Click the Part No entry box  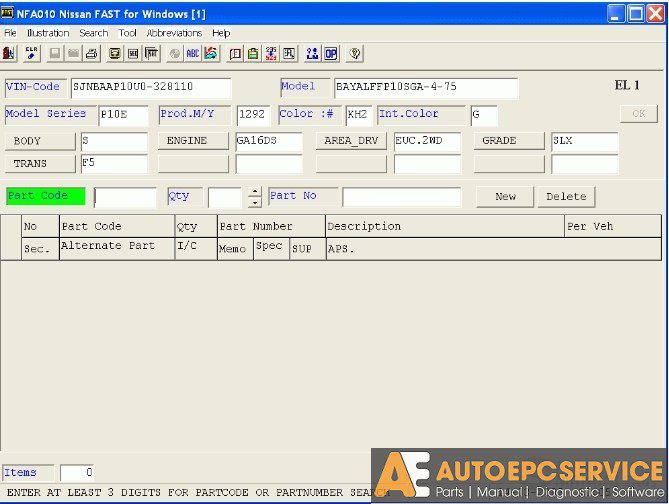pyautogui.click(x=402, y=197)
